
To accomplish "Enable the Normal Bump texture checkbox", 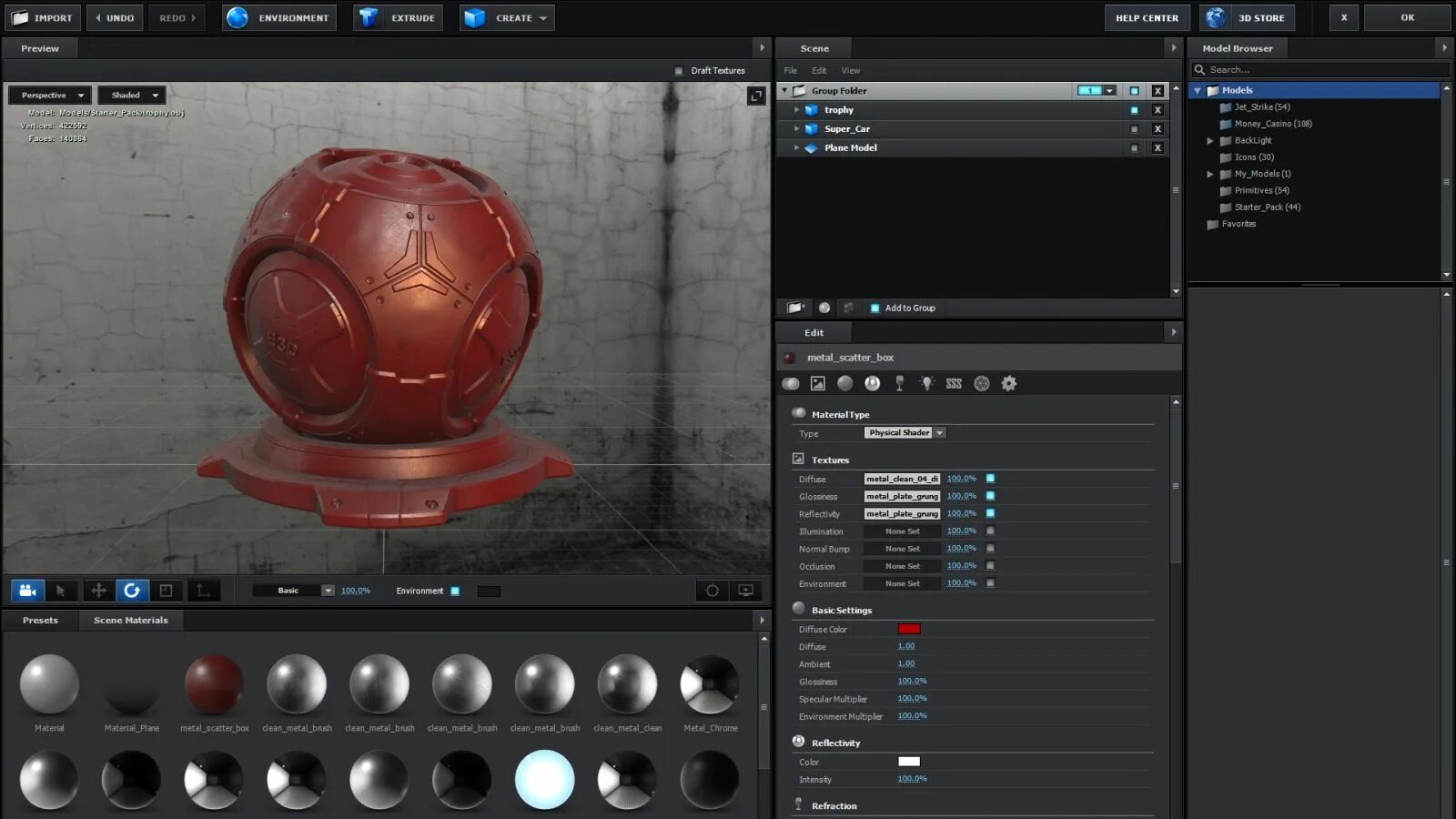I will pos(990,549).
